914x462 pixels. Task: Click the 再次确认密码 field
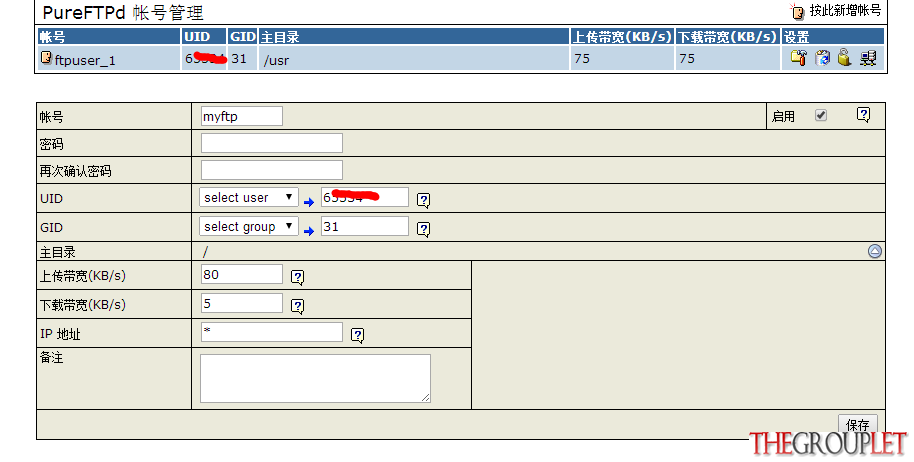click(272, 170)
